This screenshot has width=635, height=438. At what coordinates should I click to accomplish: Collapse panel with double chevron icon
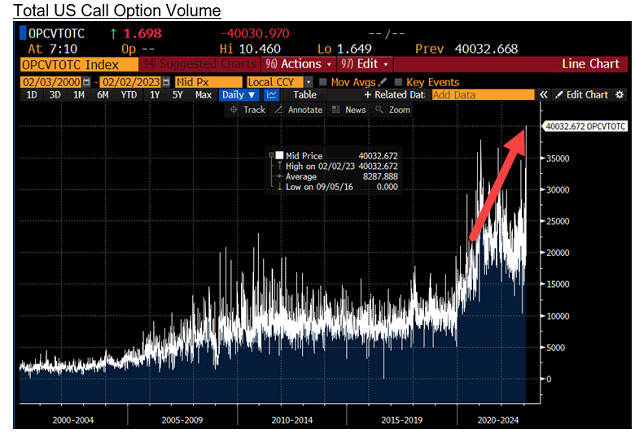tap(543, 95)
